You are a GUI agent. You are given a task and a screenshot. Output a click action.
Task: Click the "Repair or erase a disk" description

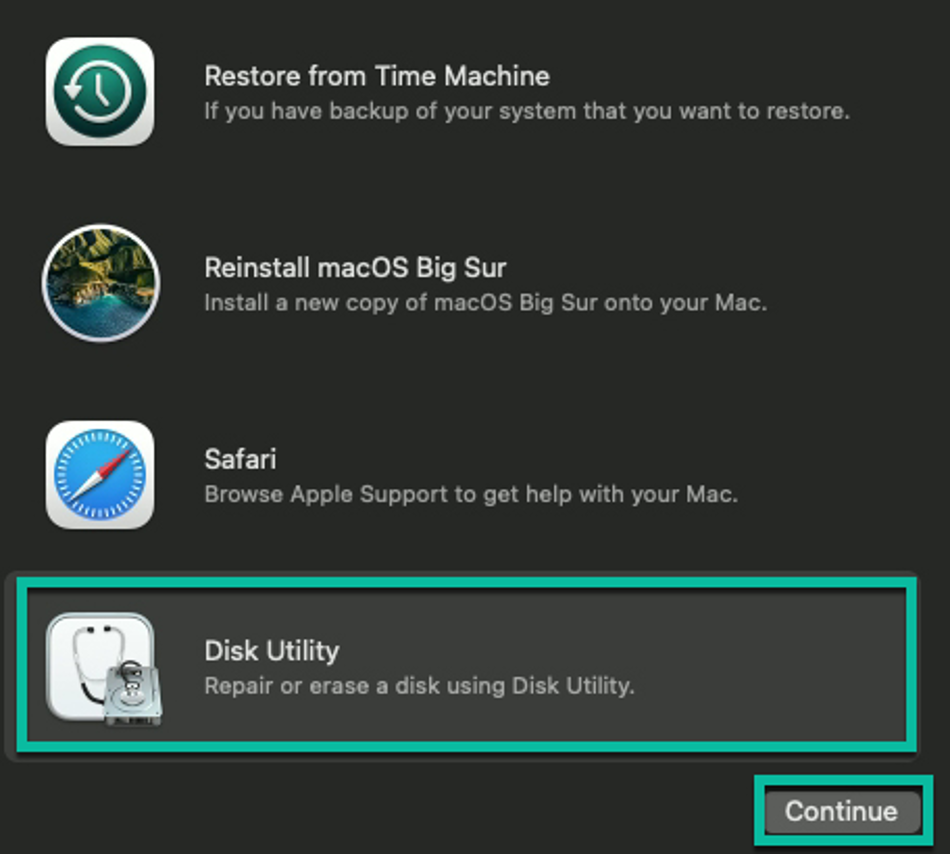(420, 686)
